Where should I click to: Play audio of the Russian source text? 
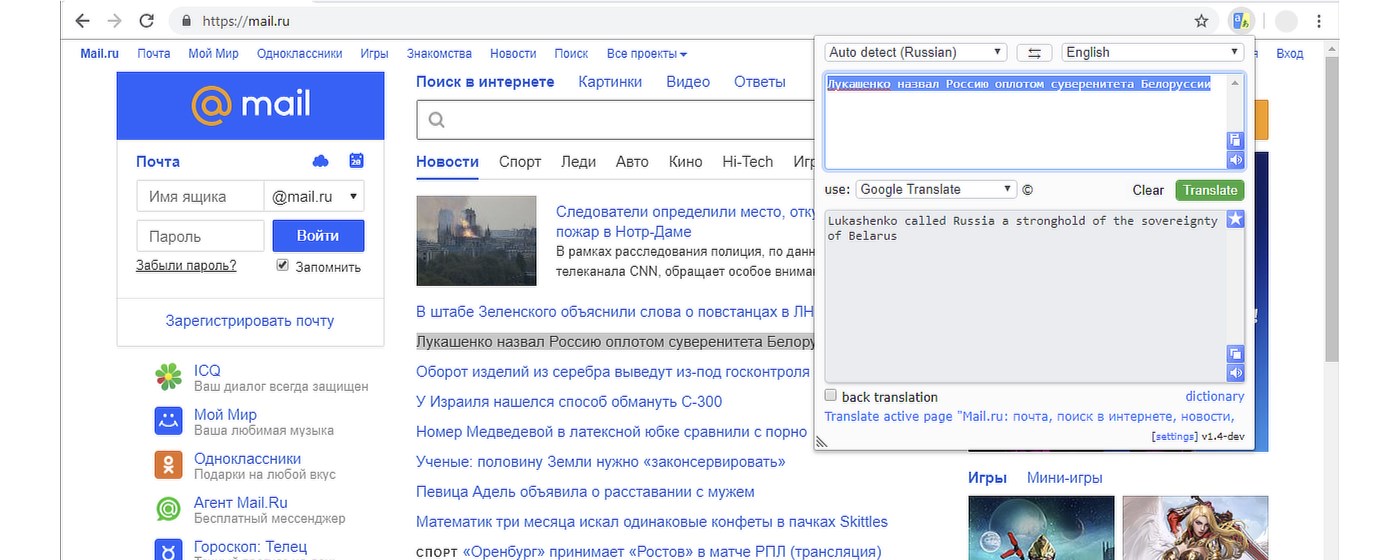[x=1235, y=159]
